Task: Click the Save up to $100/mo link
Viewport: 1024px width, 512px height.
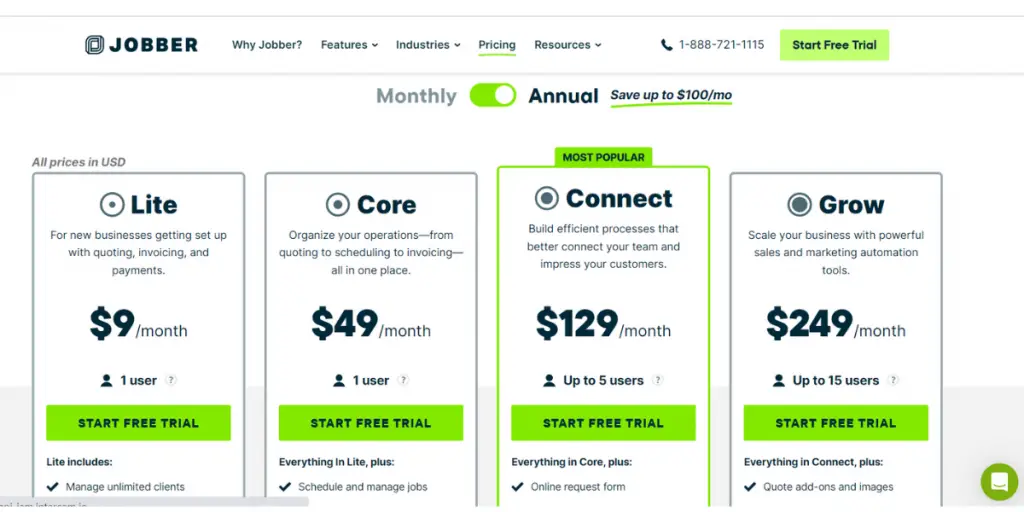Action: 671,95
